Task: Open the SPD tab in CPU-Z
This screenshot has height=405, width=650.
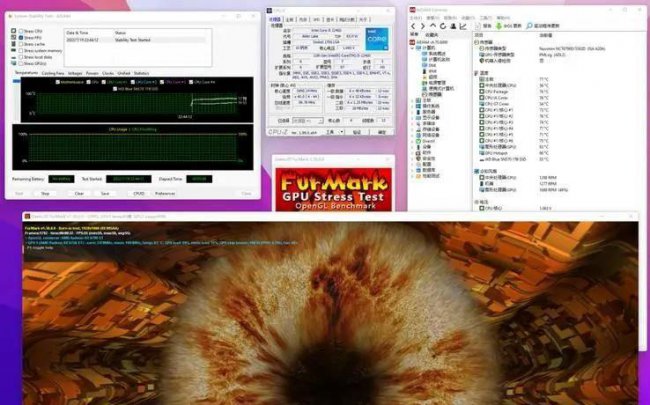Action: pos(316,19)
